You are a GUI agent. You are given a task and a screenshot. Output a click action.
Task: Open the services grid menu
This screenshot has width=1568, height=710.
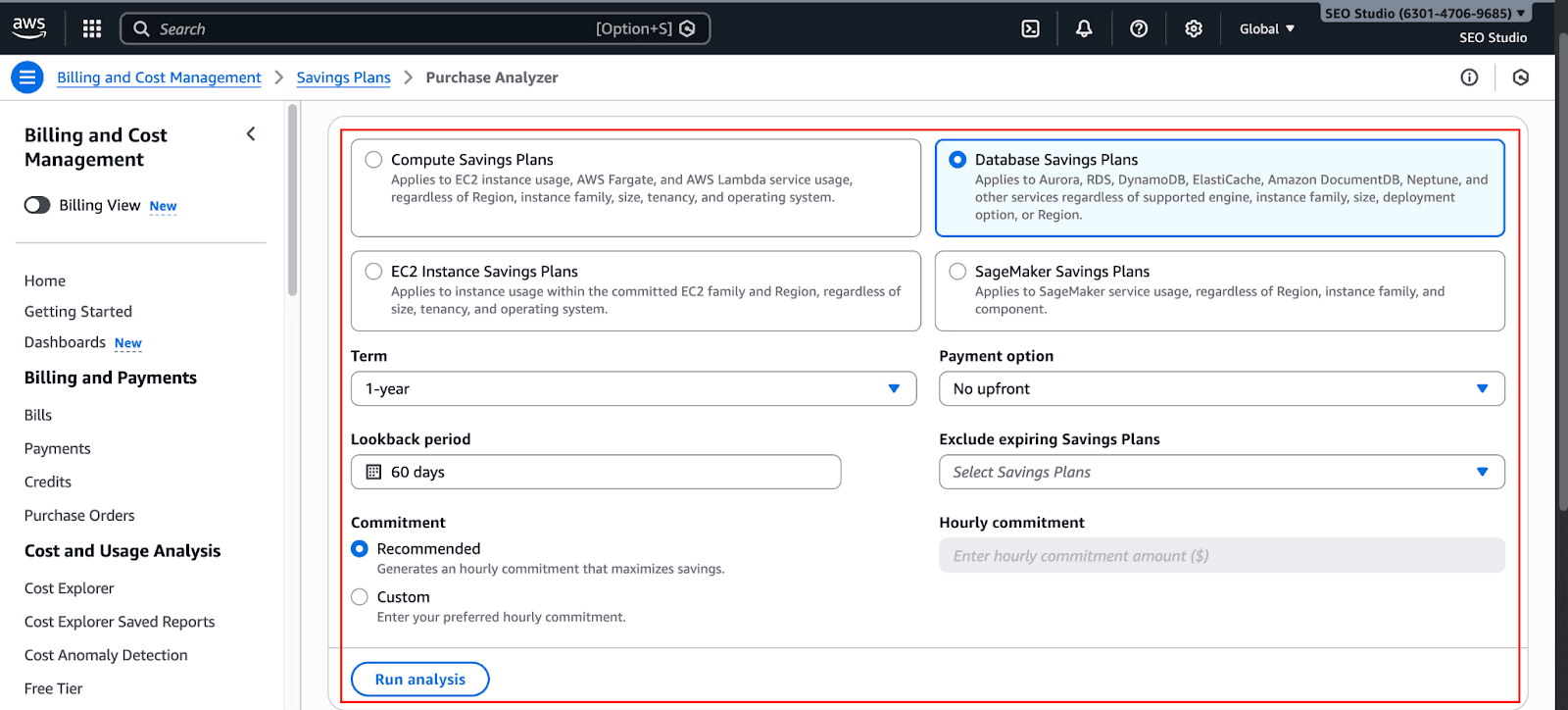tap(92, 28)
